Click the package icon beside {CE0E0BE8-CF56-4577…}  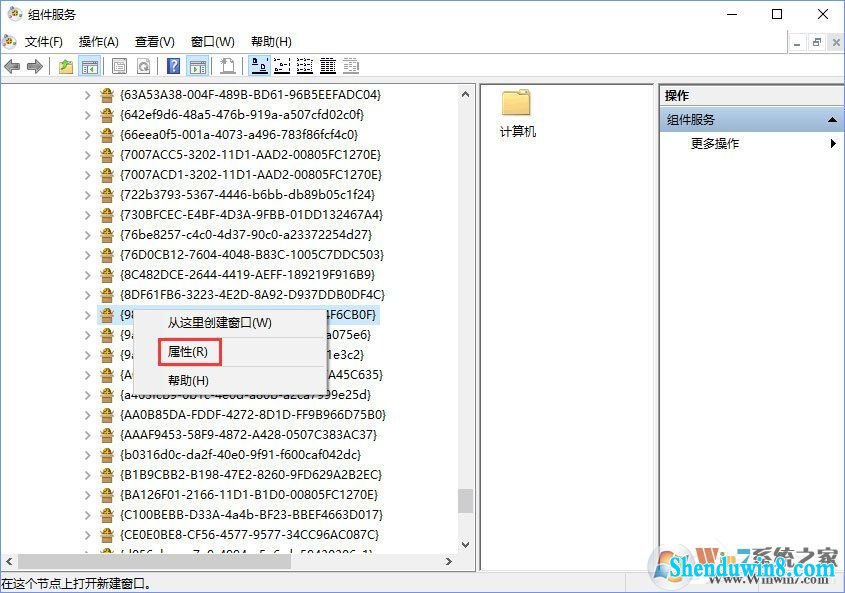coord(107,535)
